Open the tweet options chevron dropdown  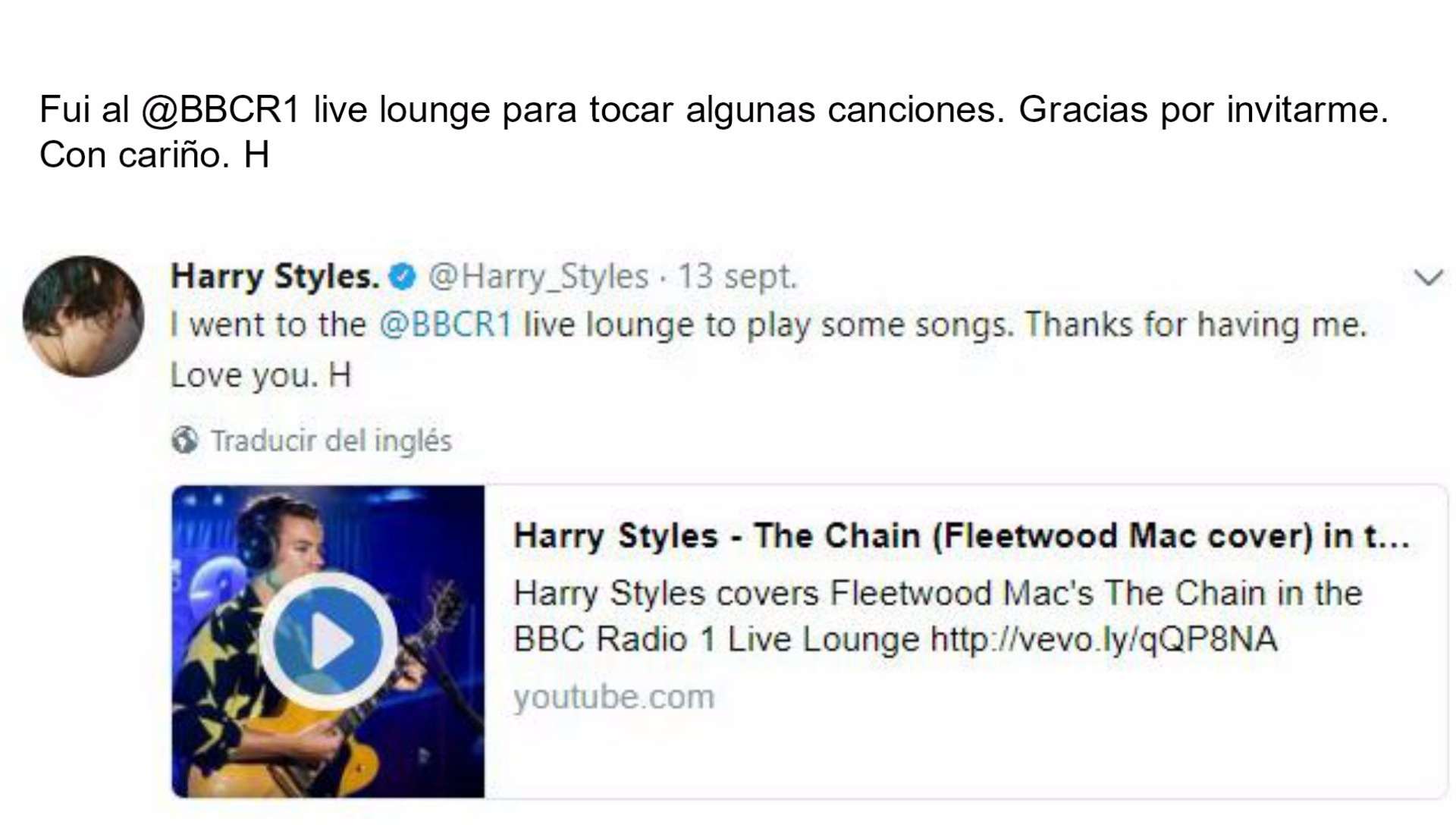point(1428,278)
